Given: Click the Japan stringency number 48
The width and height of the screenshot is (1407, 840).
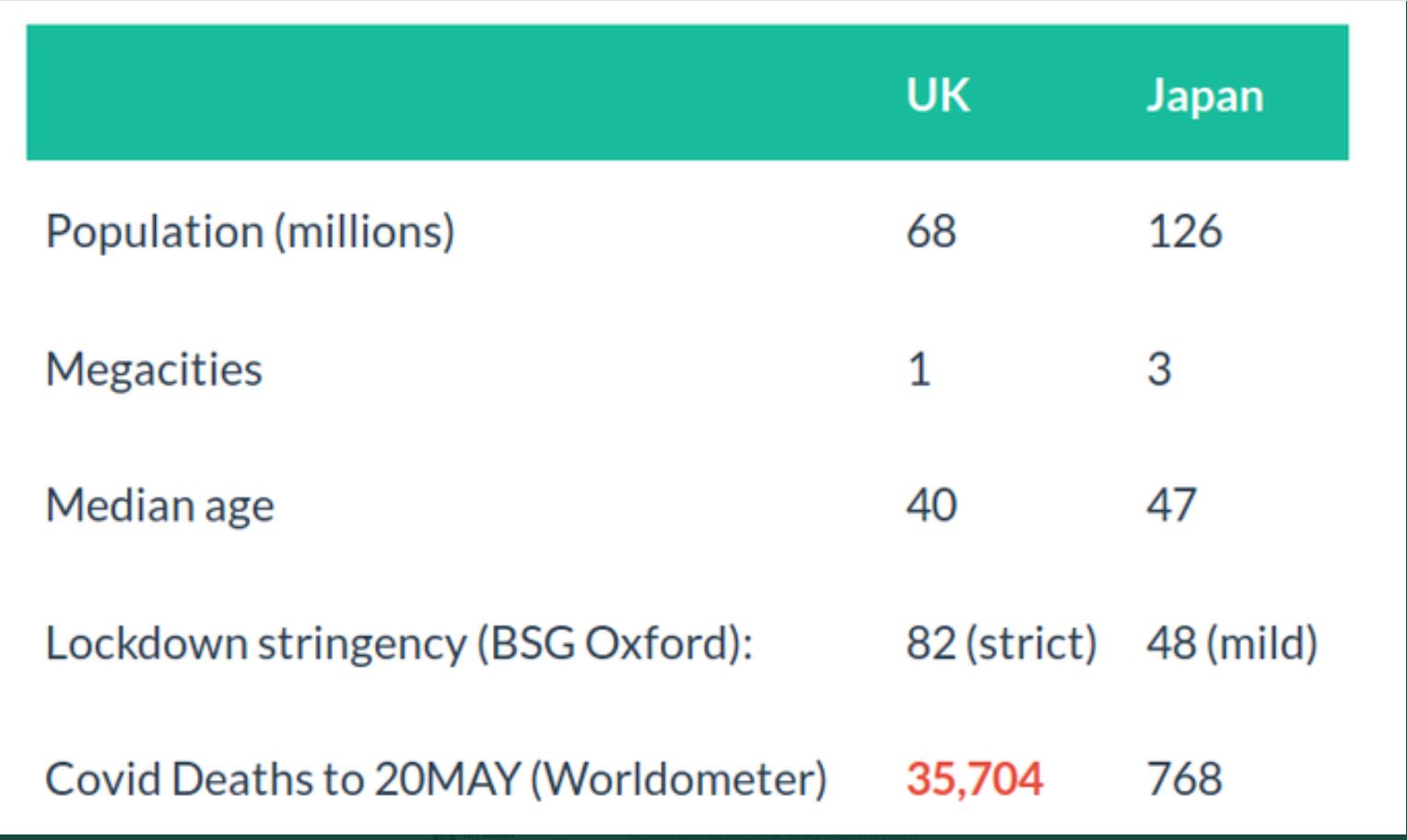Looking at the screenshot, I should 1171,643.
